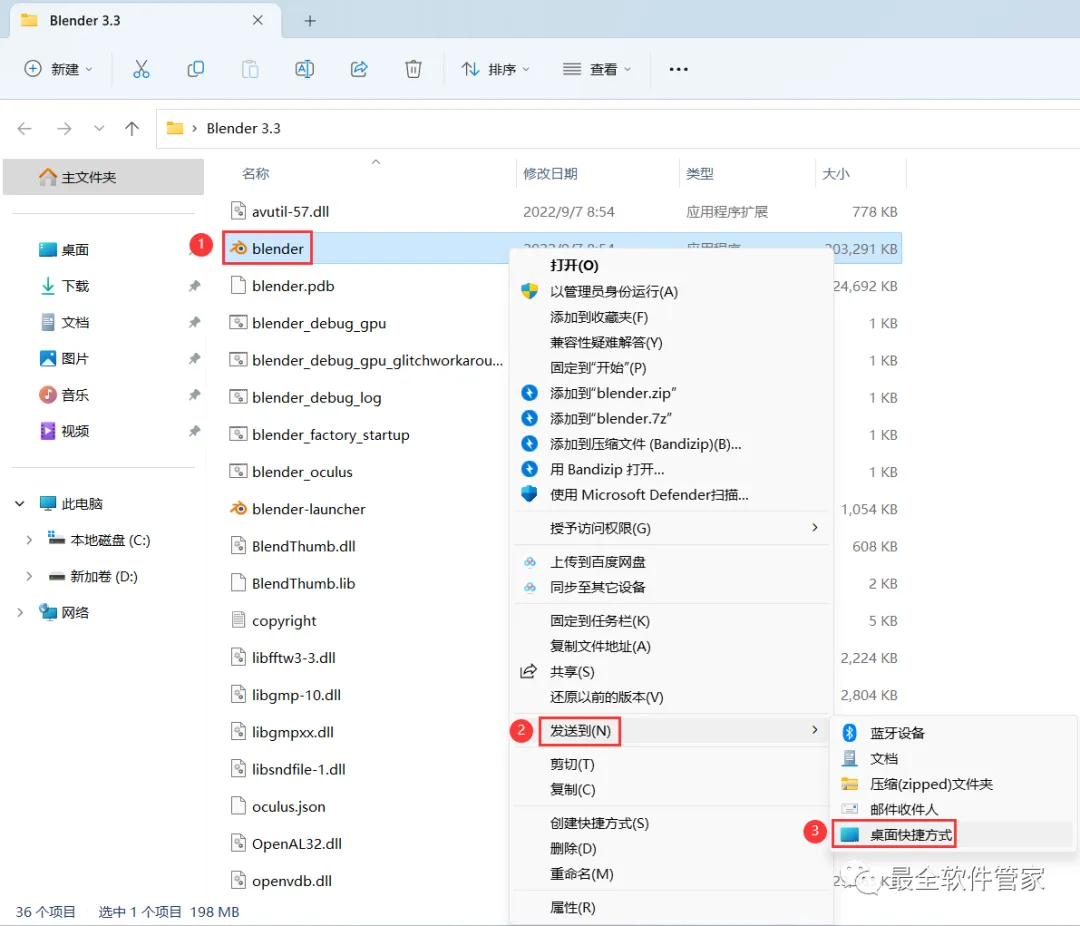Open the 新建 (New) dropdown
The height and width of the screenshot is (926, 1080).
point(59,70)
